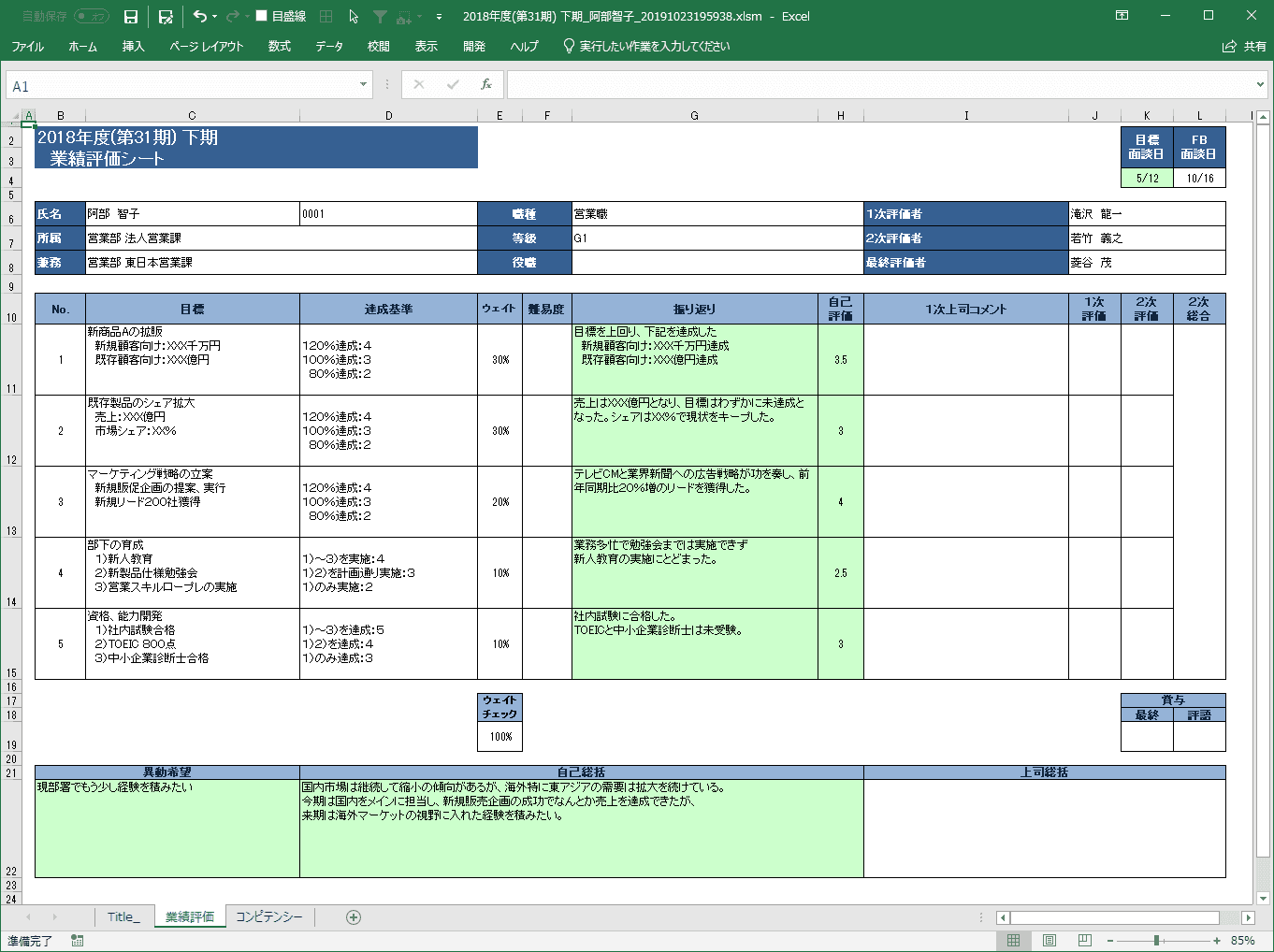This screenshot has width=1274, height=952.
Task: Open the 挿入 ribbon tab
Action: (x=133, y=46)
